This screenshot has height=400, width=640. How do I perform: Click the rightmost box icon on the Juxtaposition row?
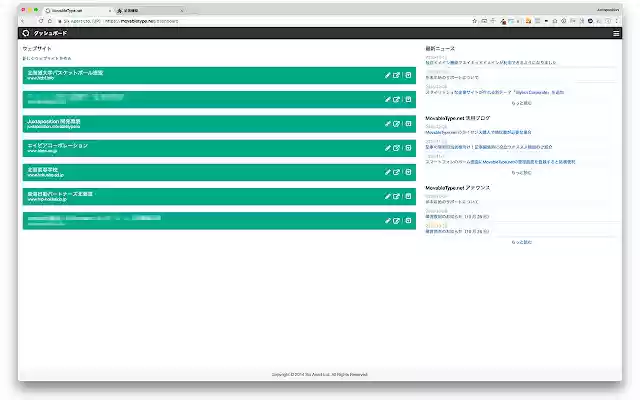point(408,124)
